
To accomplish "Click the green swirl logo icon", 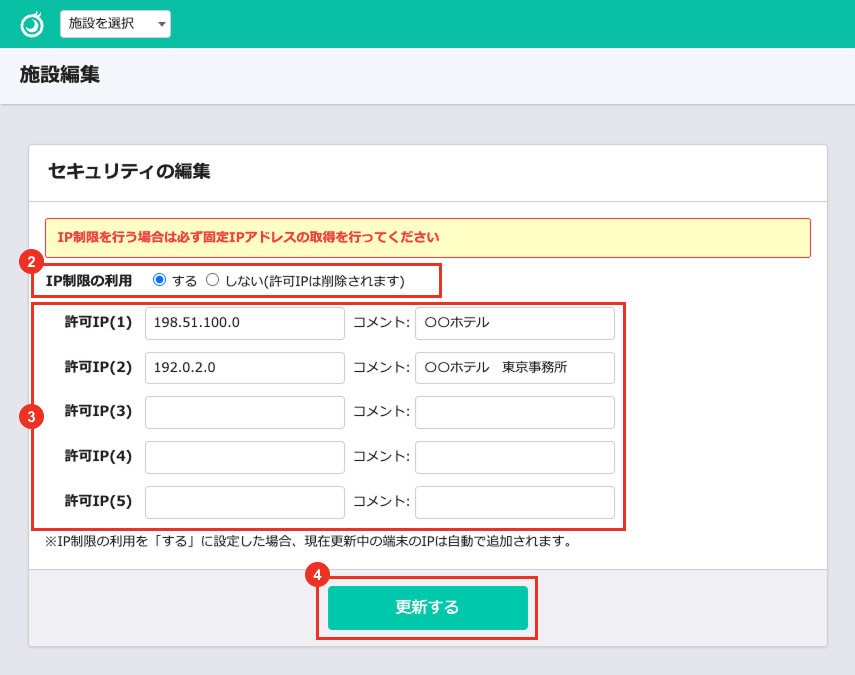I will (32, 24).
